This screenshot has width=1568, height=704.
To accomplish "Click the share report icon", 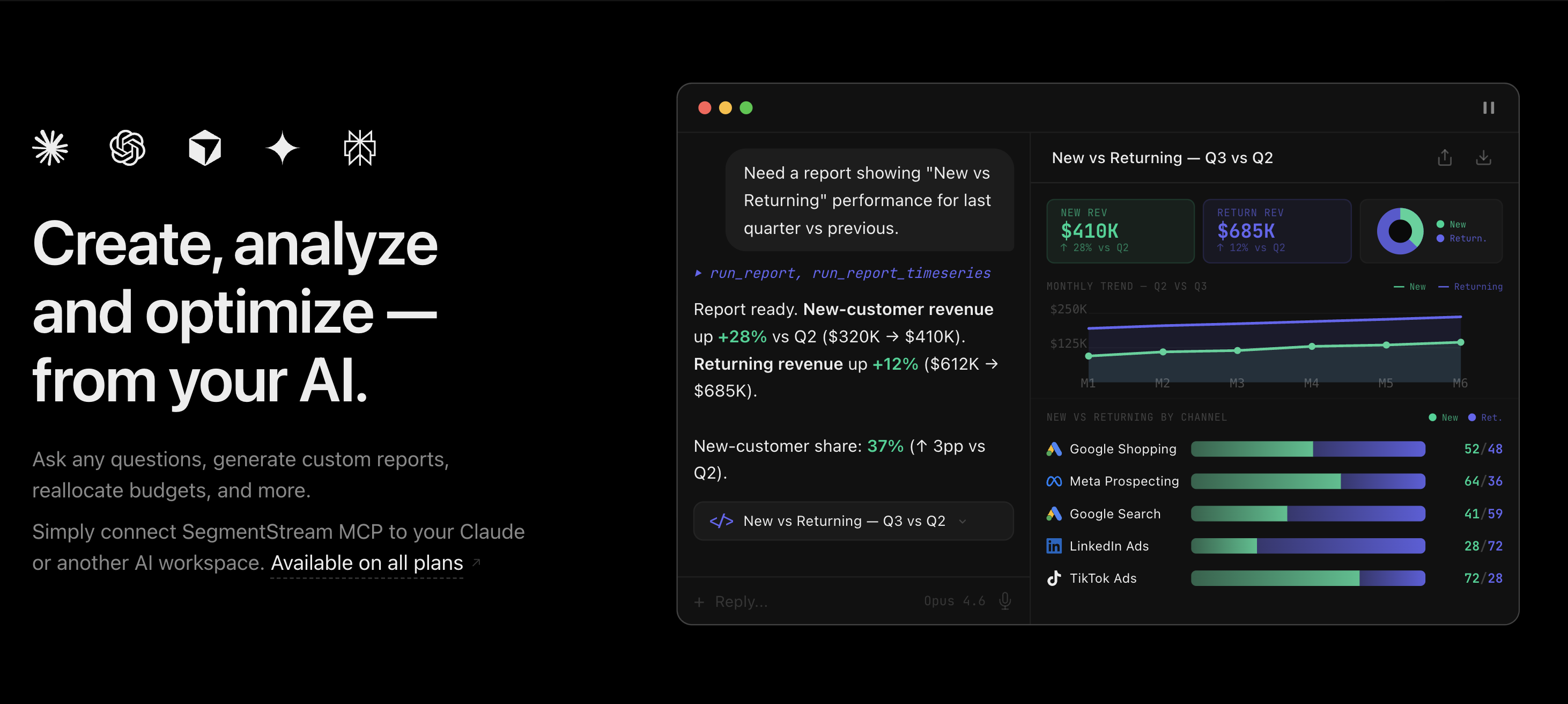I will (x=1445, y=158).
